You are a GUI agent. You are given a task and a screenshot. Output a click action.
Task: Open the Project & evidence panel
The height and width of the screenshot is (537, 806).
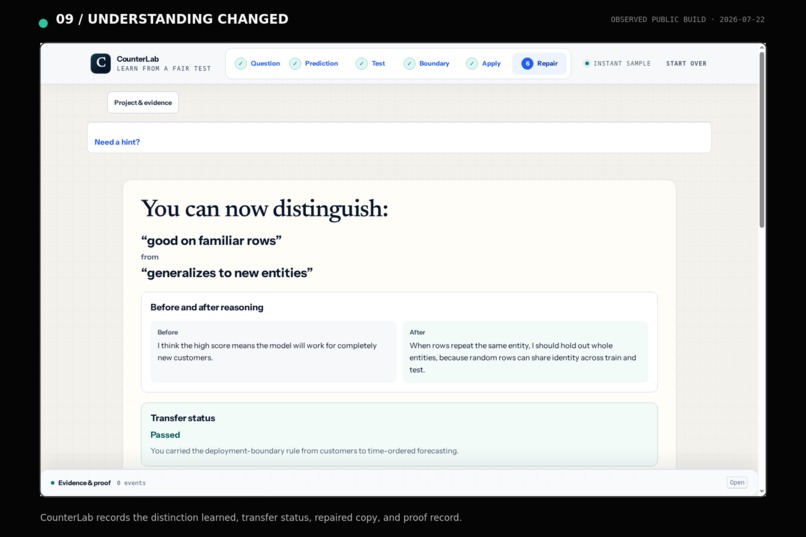(x=143, y=103)
